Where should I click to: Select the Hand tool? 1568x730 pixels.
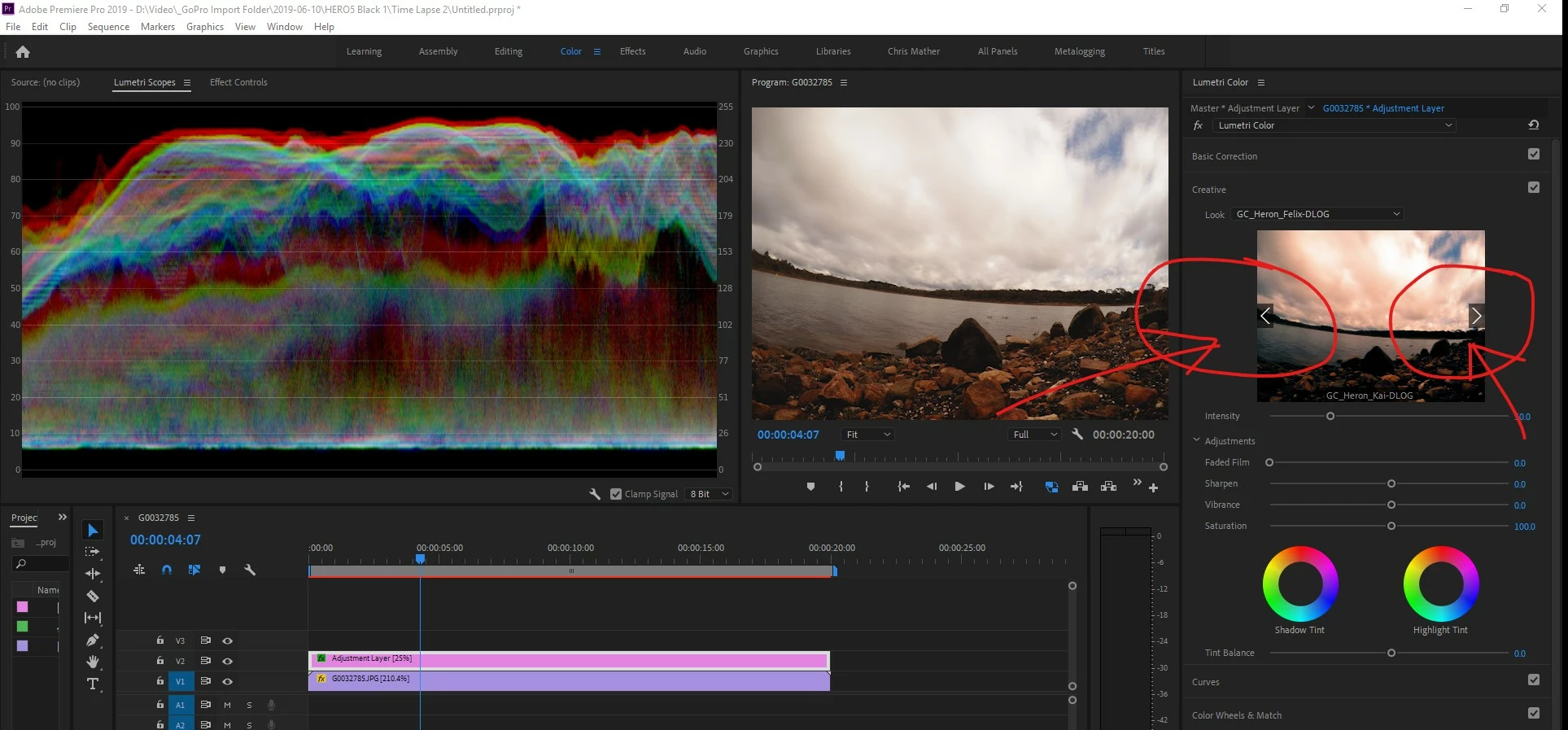pyautogui.click(x=93, y=662)
